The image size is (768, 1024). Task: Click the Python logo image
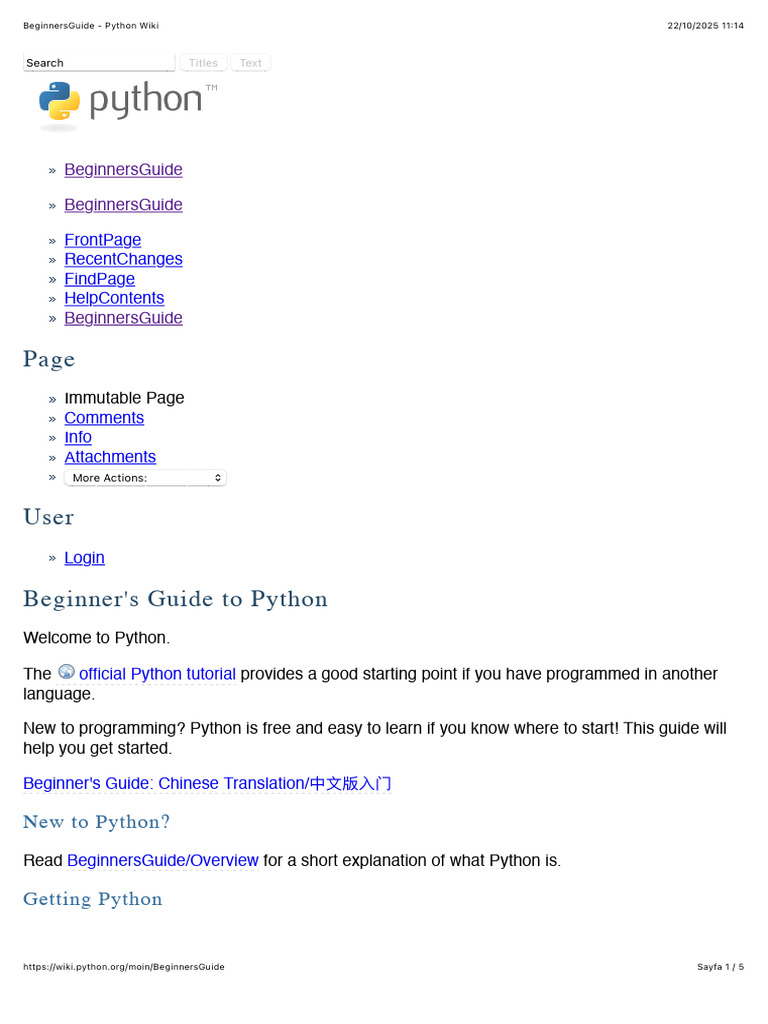click(127, 104)
